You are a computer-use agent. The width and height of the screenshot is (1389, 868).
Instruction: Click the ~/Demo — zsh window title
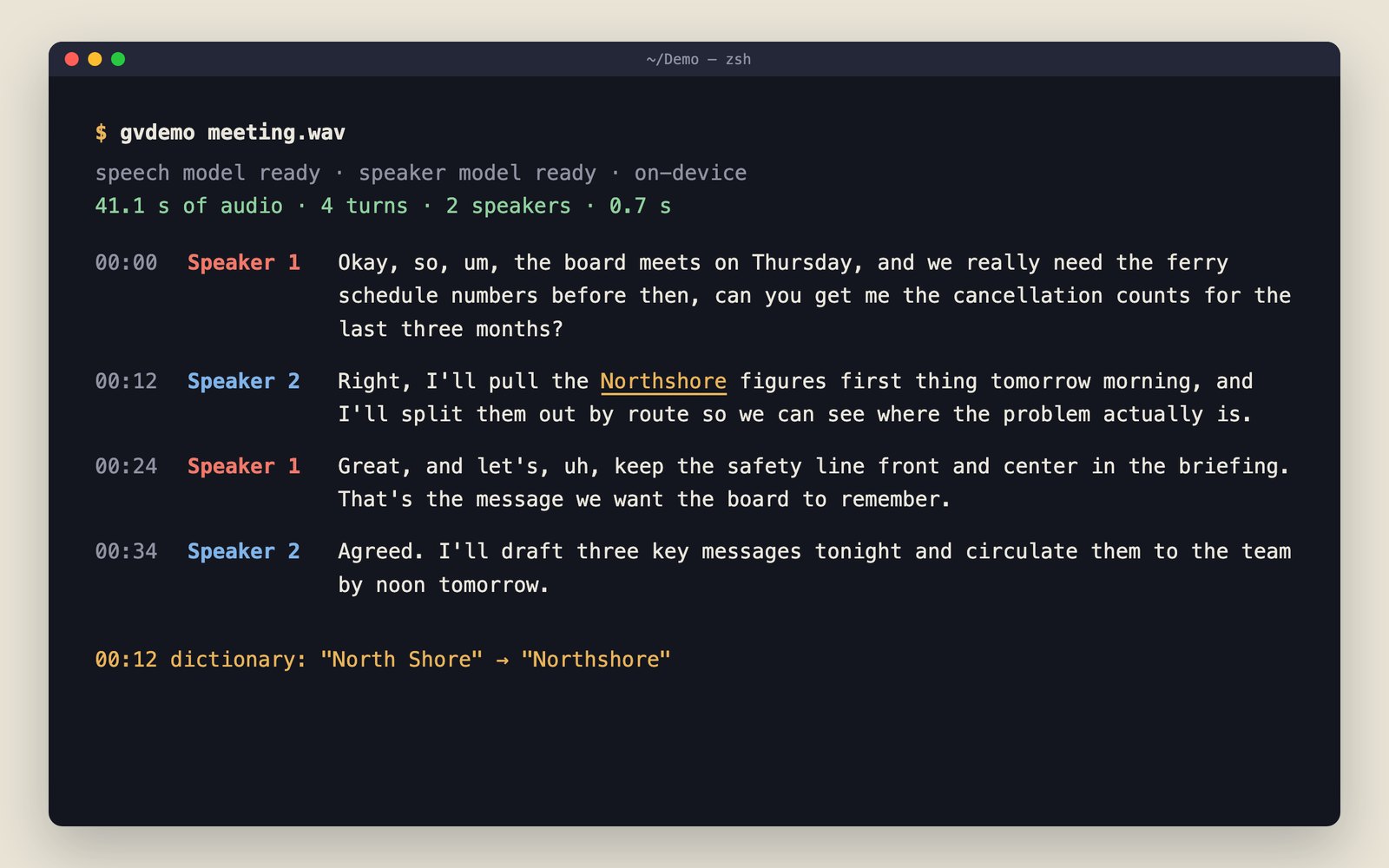[698, 59]
